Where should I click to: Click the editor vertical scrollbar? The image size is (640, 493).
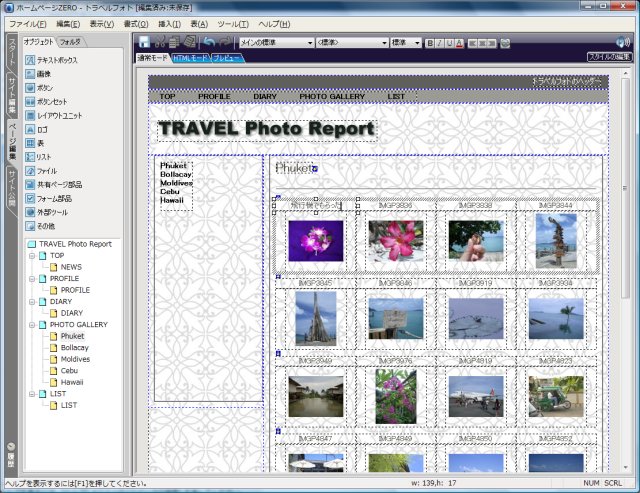[x=625, y=269]
